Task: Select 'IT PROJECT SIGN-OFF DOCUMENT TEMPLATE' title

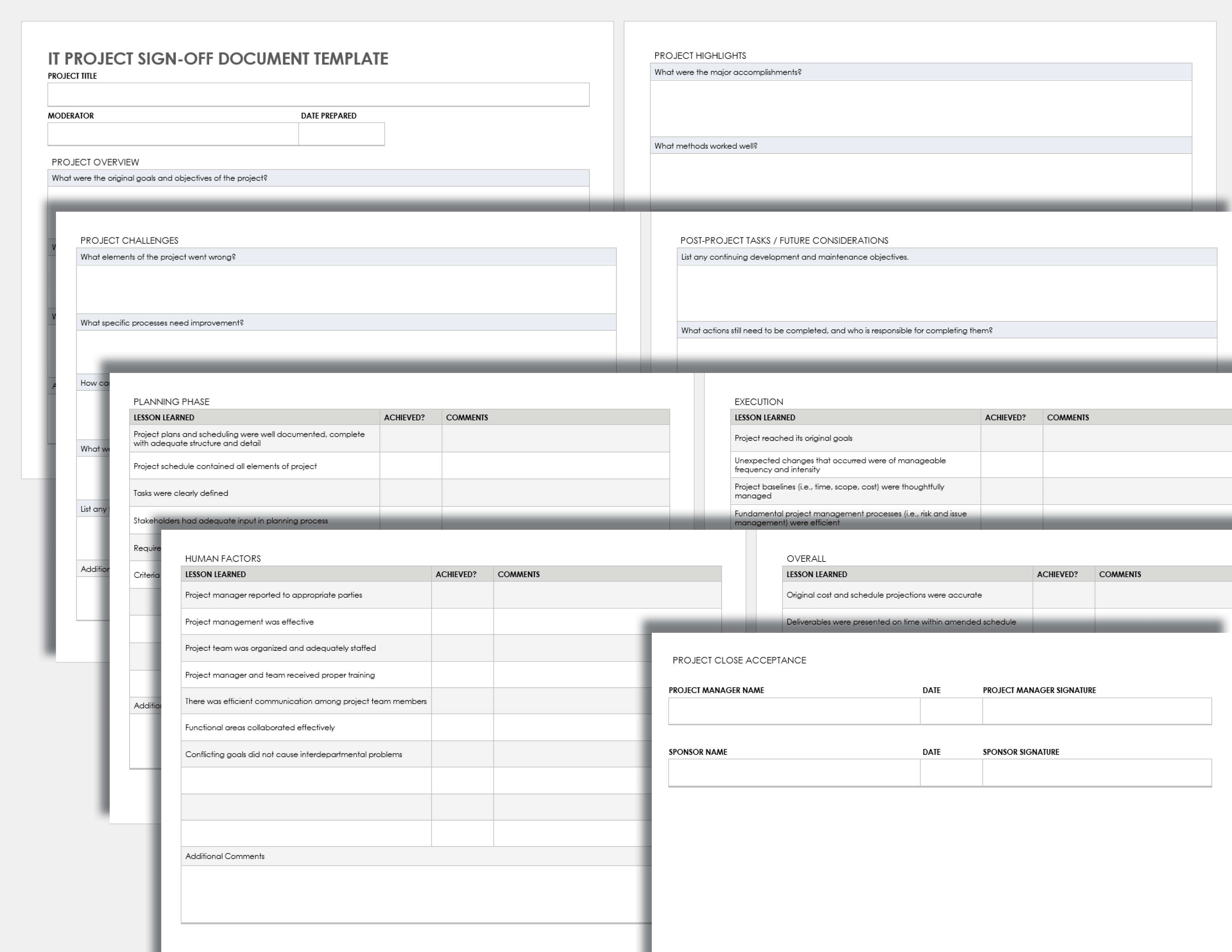Action: pos(218,59)
